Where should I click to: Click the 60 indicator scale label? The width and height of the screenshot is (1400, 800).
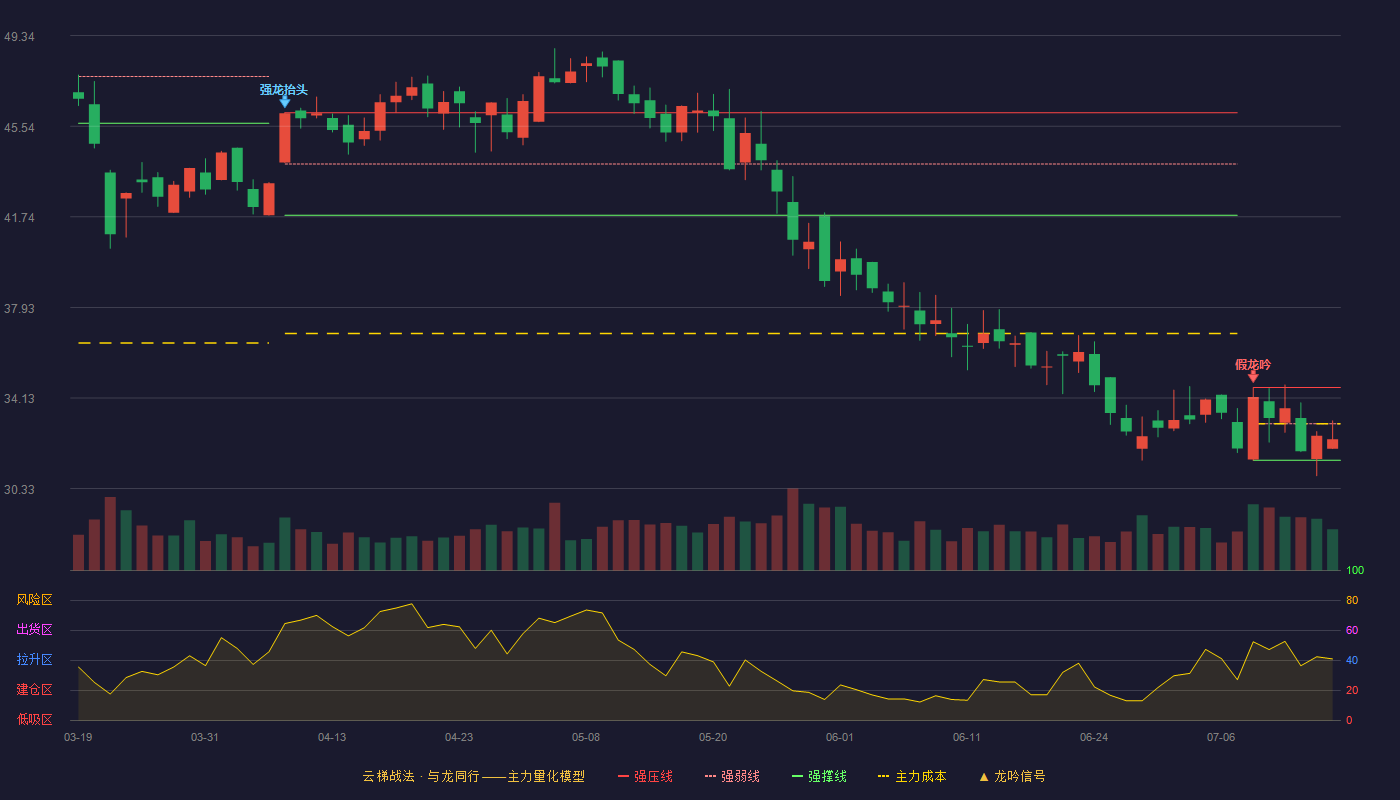click(1352, 631)
